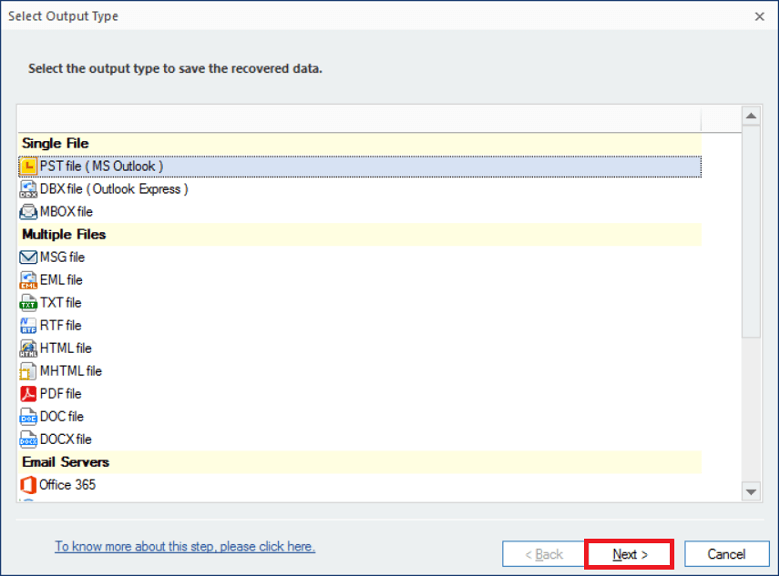Viewport: 780px width, 576px height.
Task: Open the 'please click here' help link
Action: tap(185, 547)
